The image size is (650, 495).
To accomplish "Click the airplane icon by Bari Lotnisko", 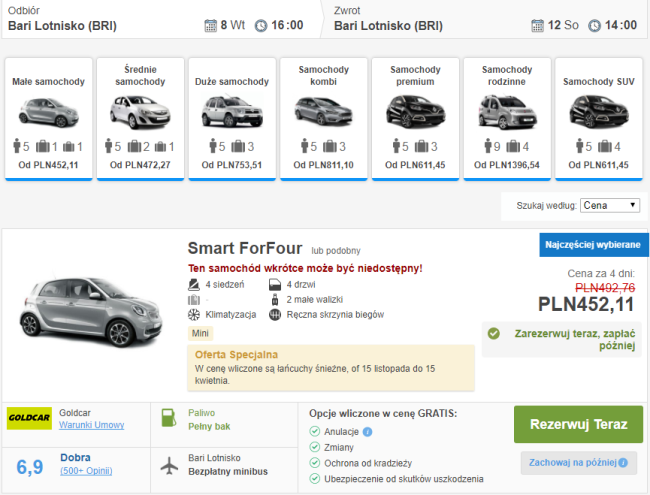I will pos(169,465).
